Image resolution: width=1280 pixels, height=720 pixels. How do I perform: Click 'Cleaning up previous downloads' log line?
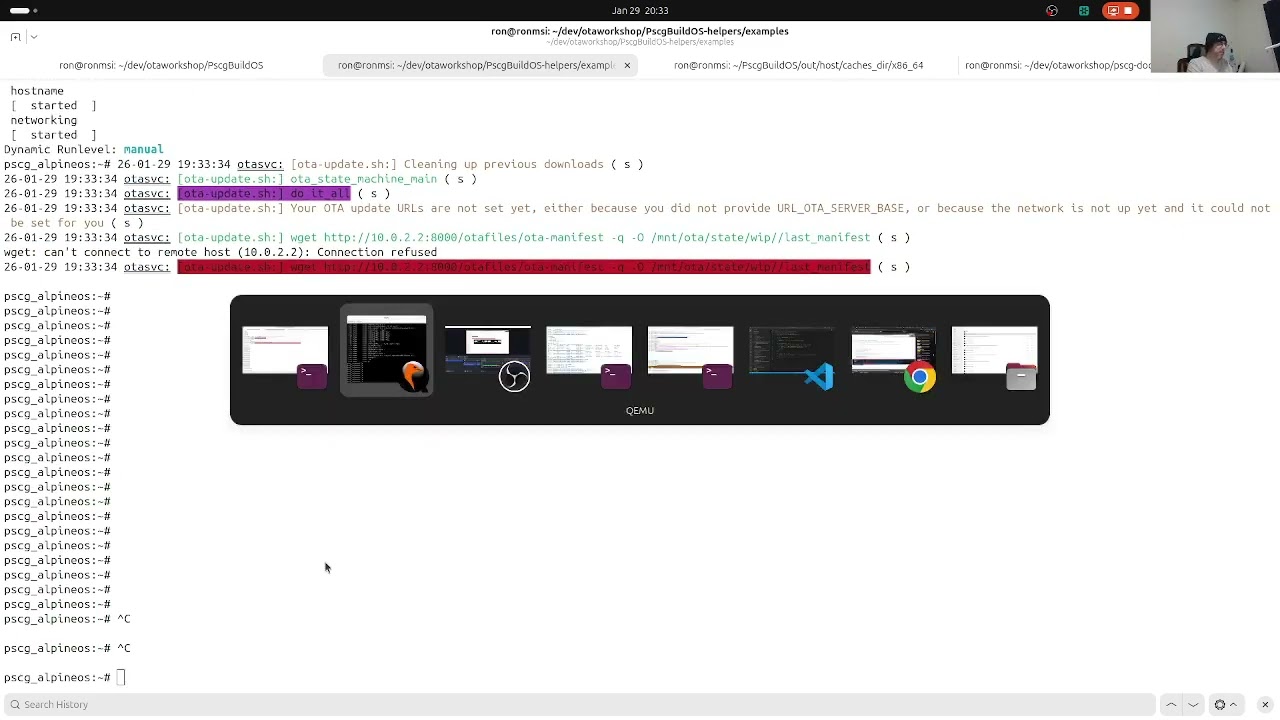(x=503, y=165)
